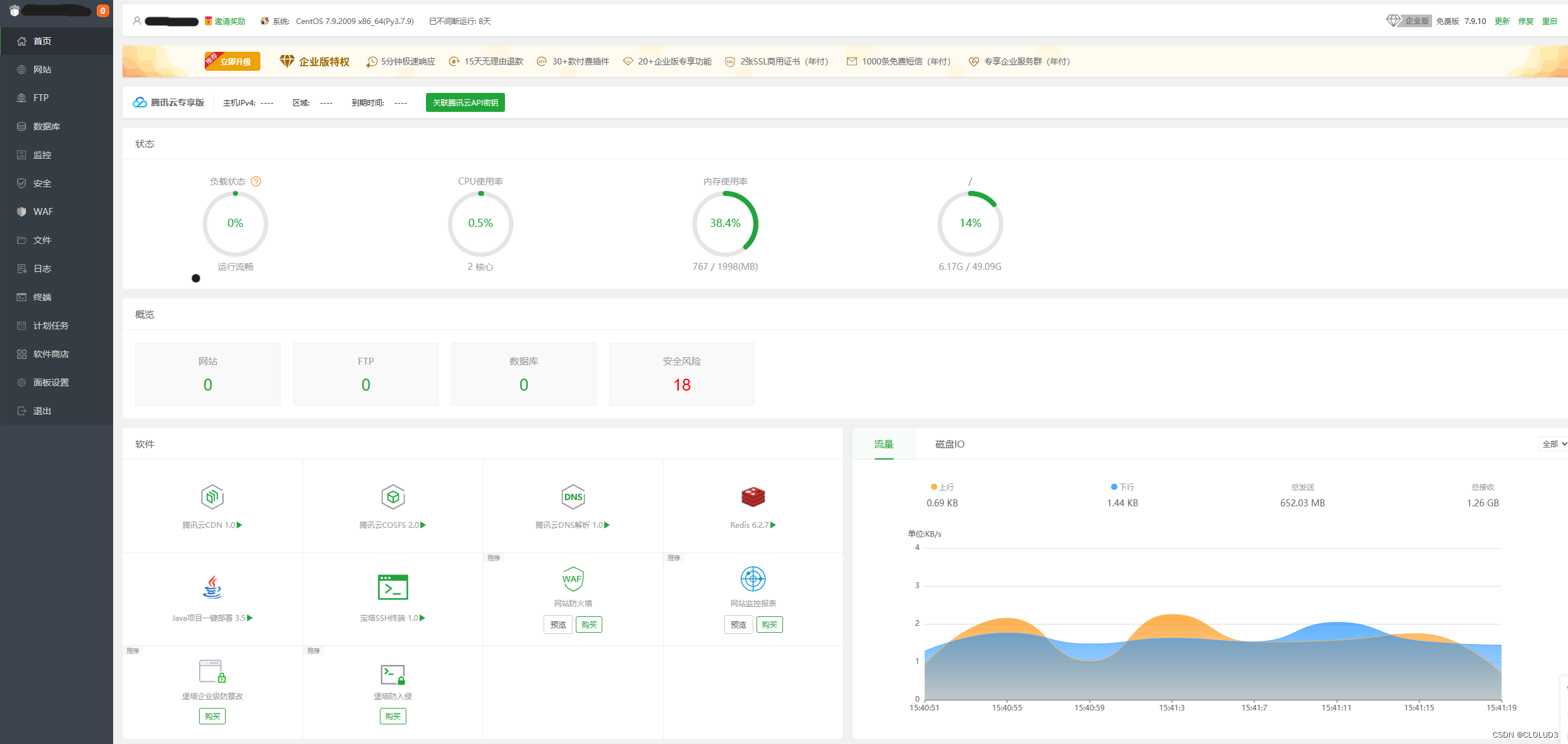
Task: Click the load status help question icon
Action: point(256,181)
